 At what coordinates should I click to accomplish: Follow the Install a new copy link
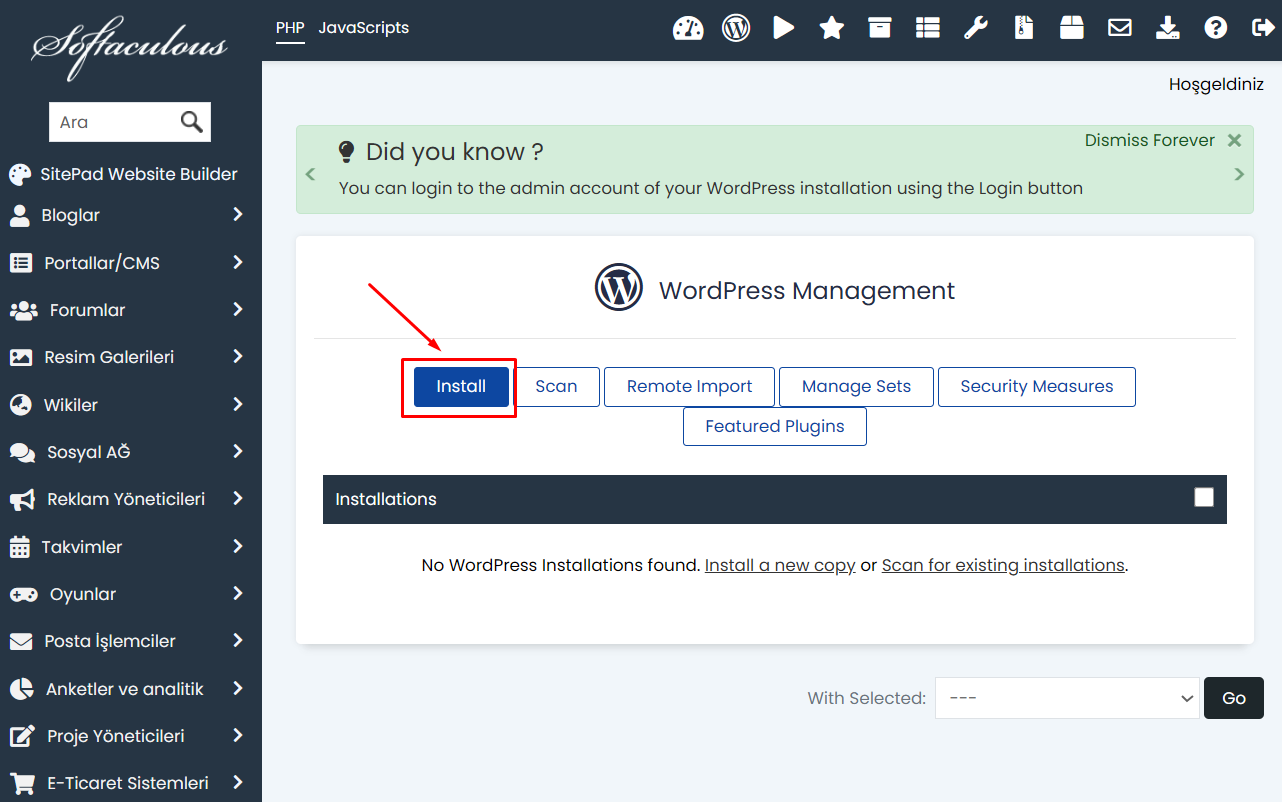point(780,565)
